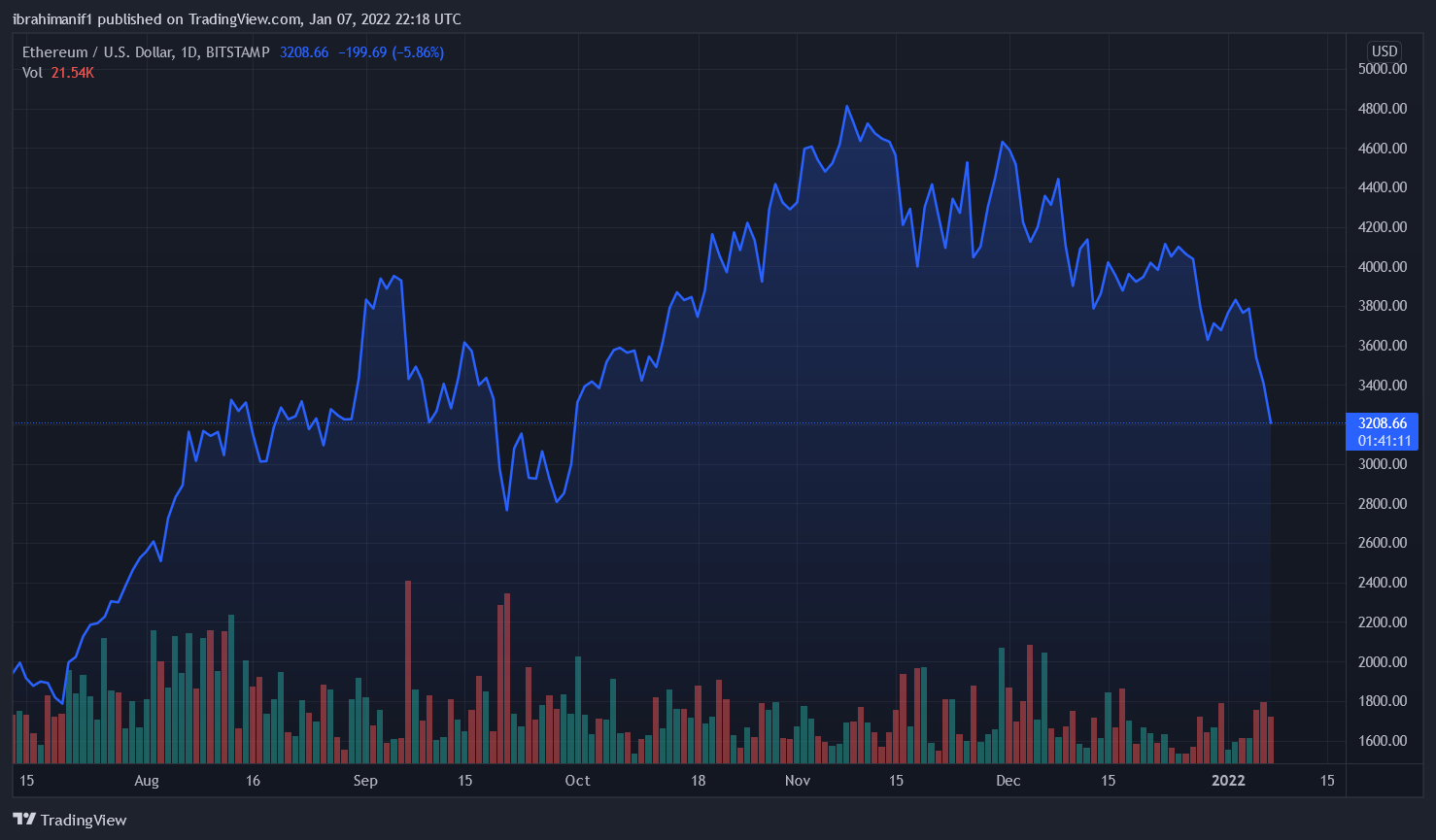The image size is (1436, 840).
Task: Select the 4000.00 price axis label
Action: point(1382,267)
